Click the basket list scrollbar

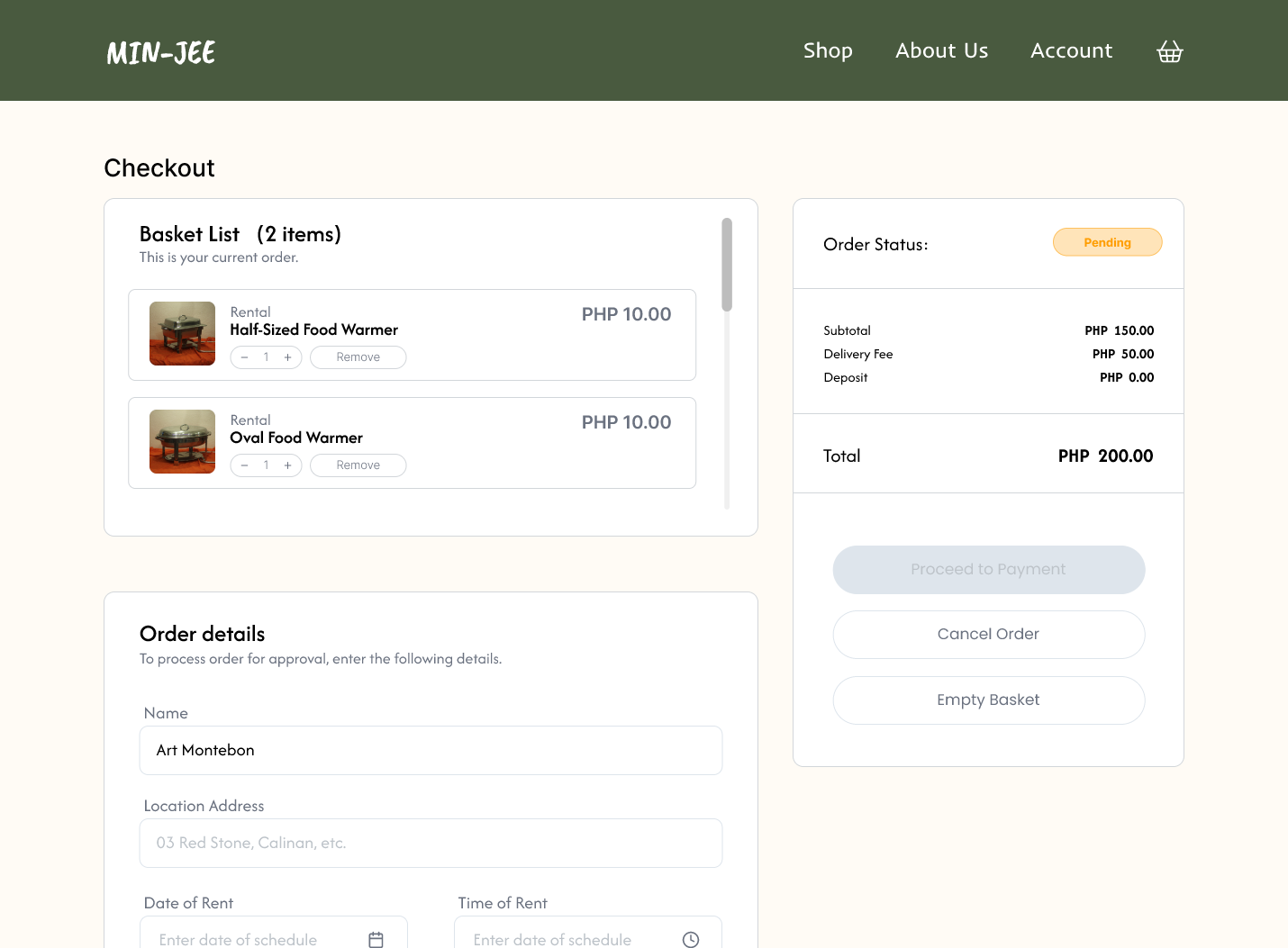pos(727,265)
